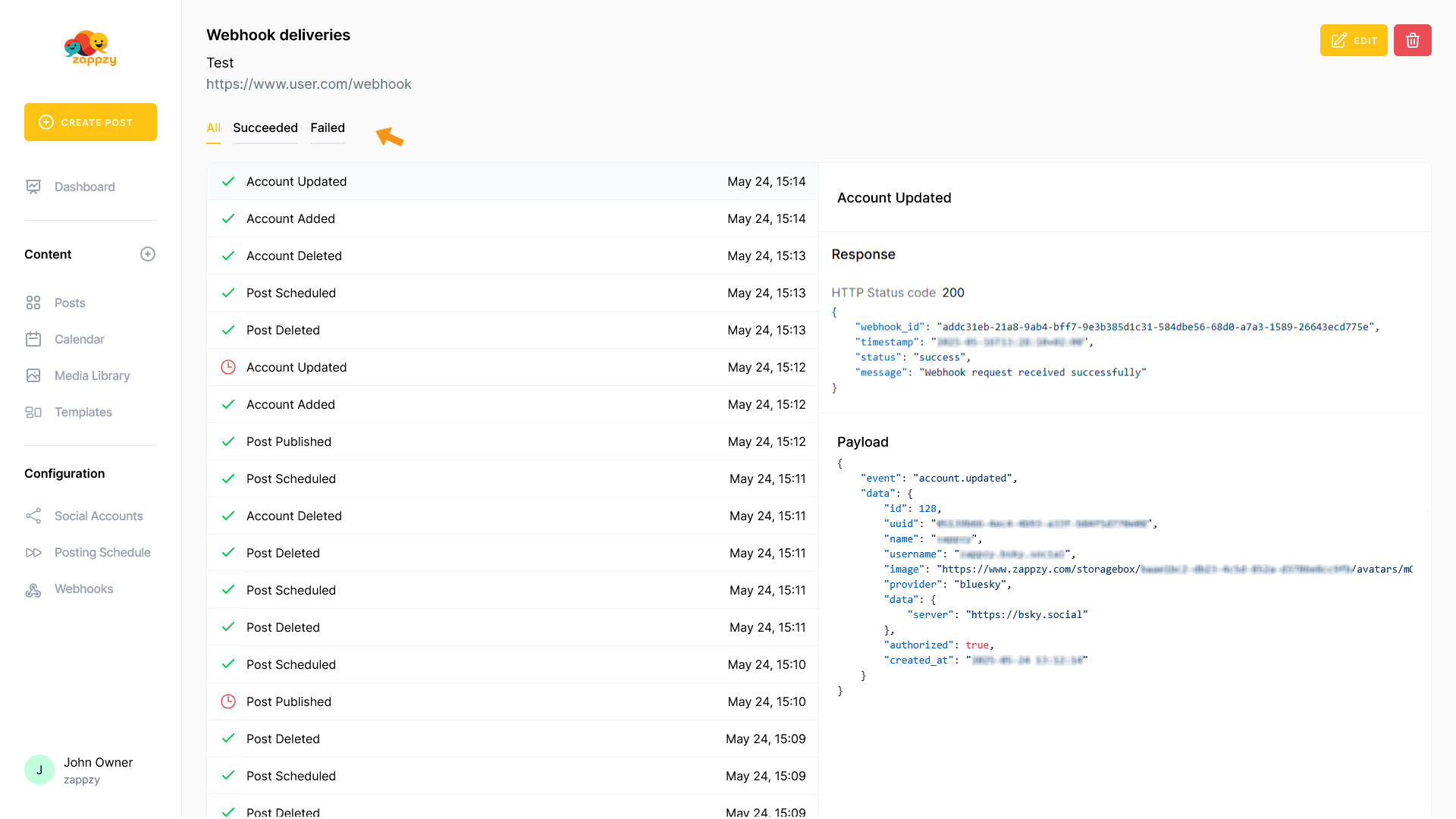The image size is (1456, 819).
Task: Select the All deliveries tab
Action: (x=213, y=127)
